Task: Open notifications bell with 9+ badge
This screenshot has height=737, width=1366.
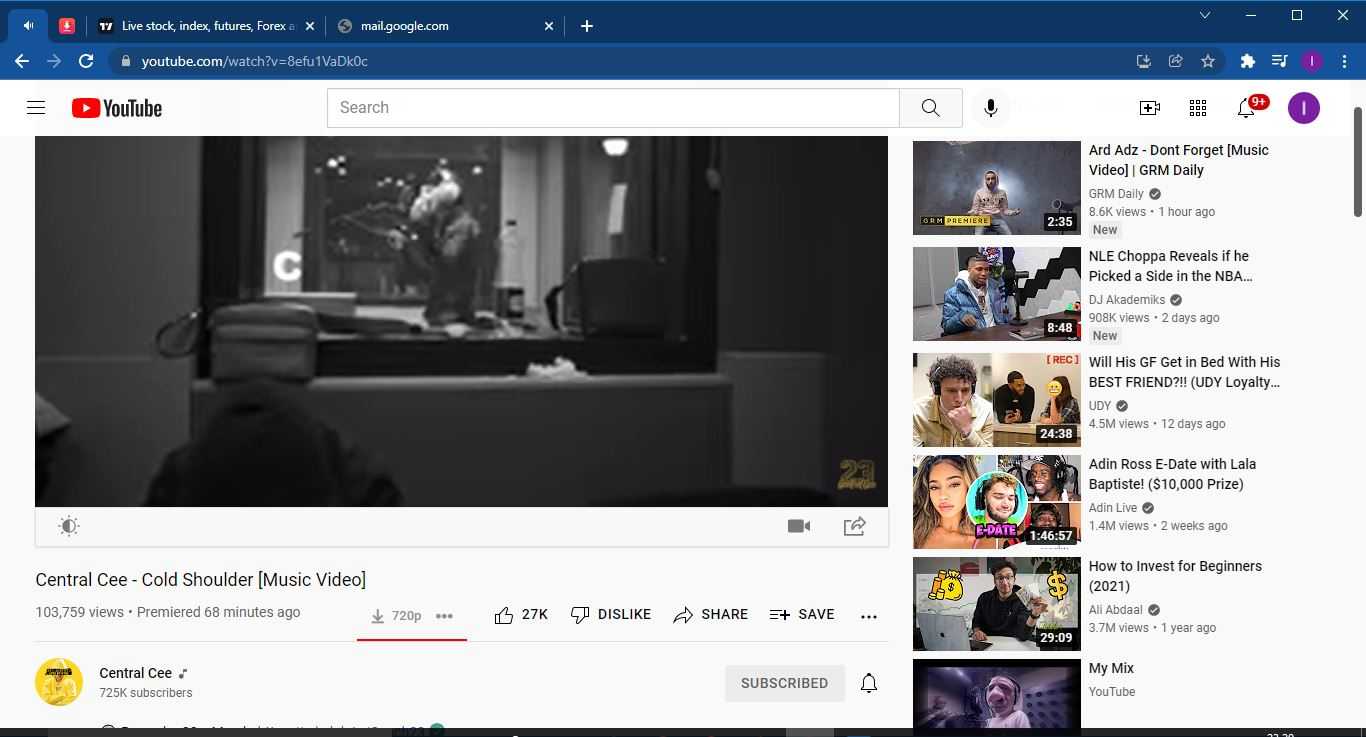Action: 1247,108
